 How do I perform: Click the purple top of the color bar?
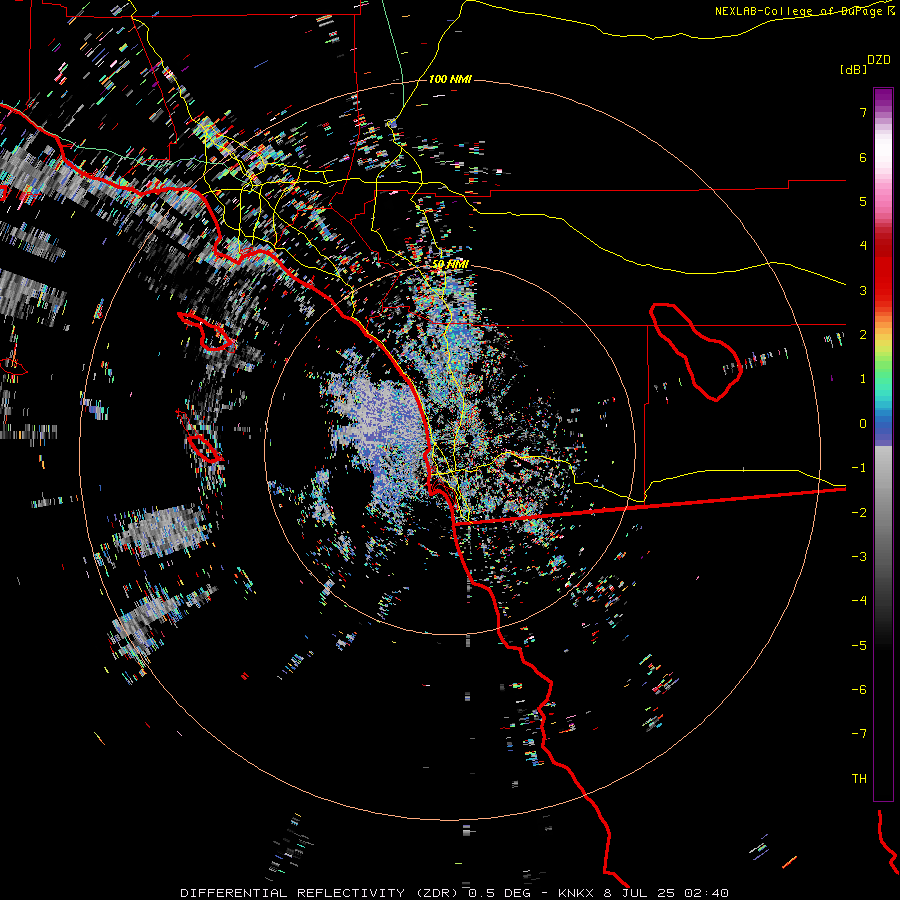click(883, 98)
